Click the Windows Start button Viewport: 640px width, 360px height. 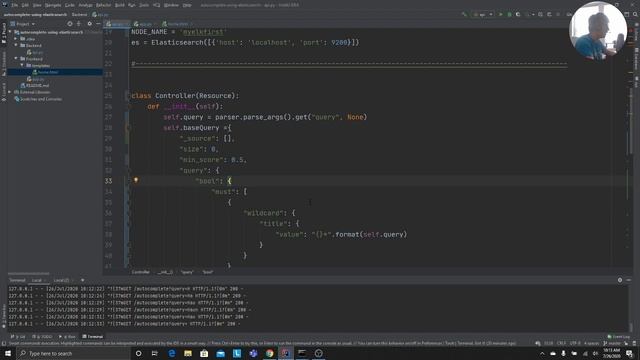8,353
